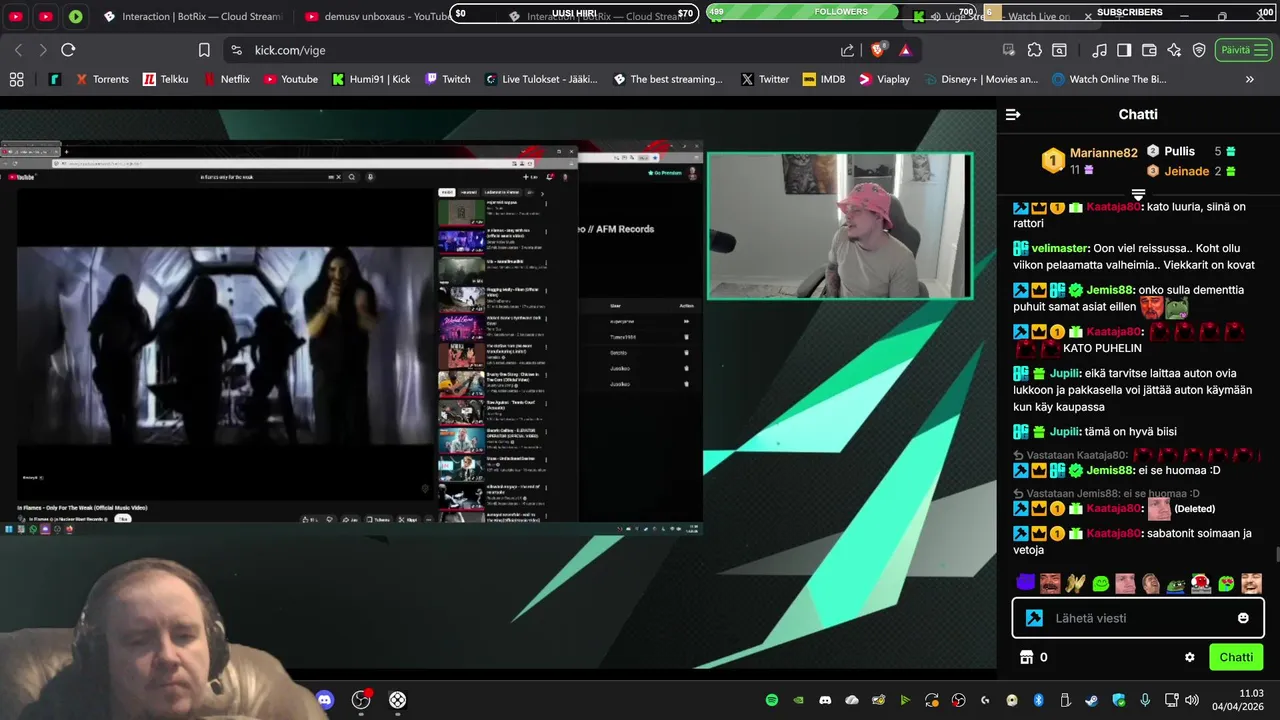Open the apps grid in bookmarks bar
The image size is (1280, 720).
[17, 79]
